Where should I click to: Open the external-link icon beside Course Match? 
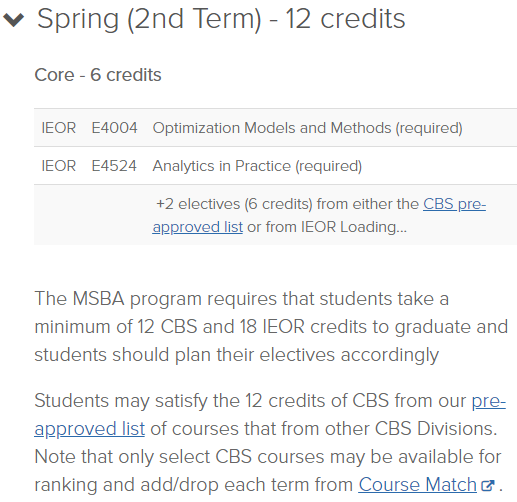(488, 485)
